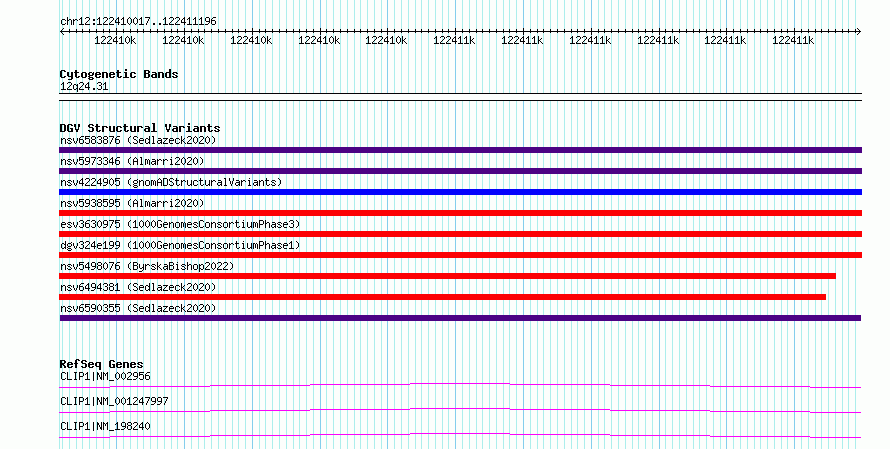Open the CLIP1|NM_001247997 transcript label
This screenshot has height=449, width=890.
[x=114, y=401]
